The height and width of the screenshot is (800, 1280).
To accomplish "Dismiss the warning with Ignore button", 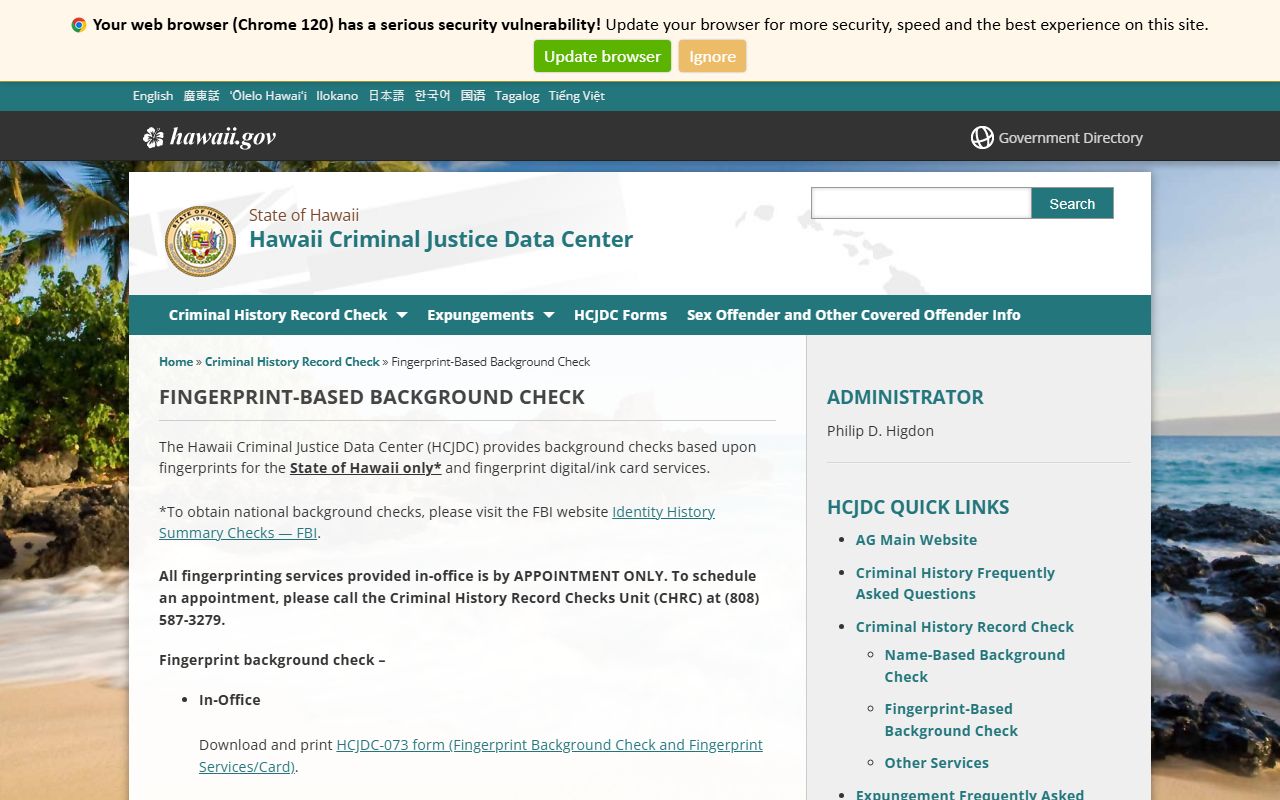I will tap(713, 57).
